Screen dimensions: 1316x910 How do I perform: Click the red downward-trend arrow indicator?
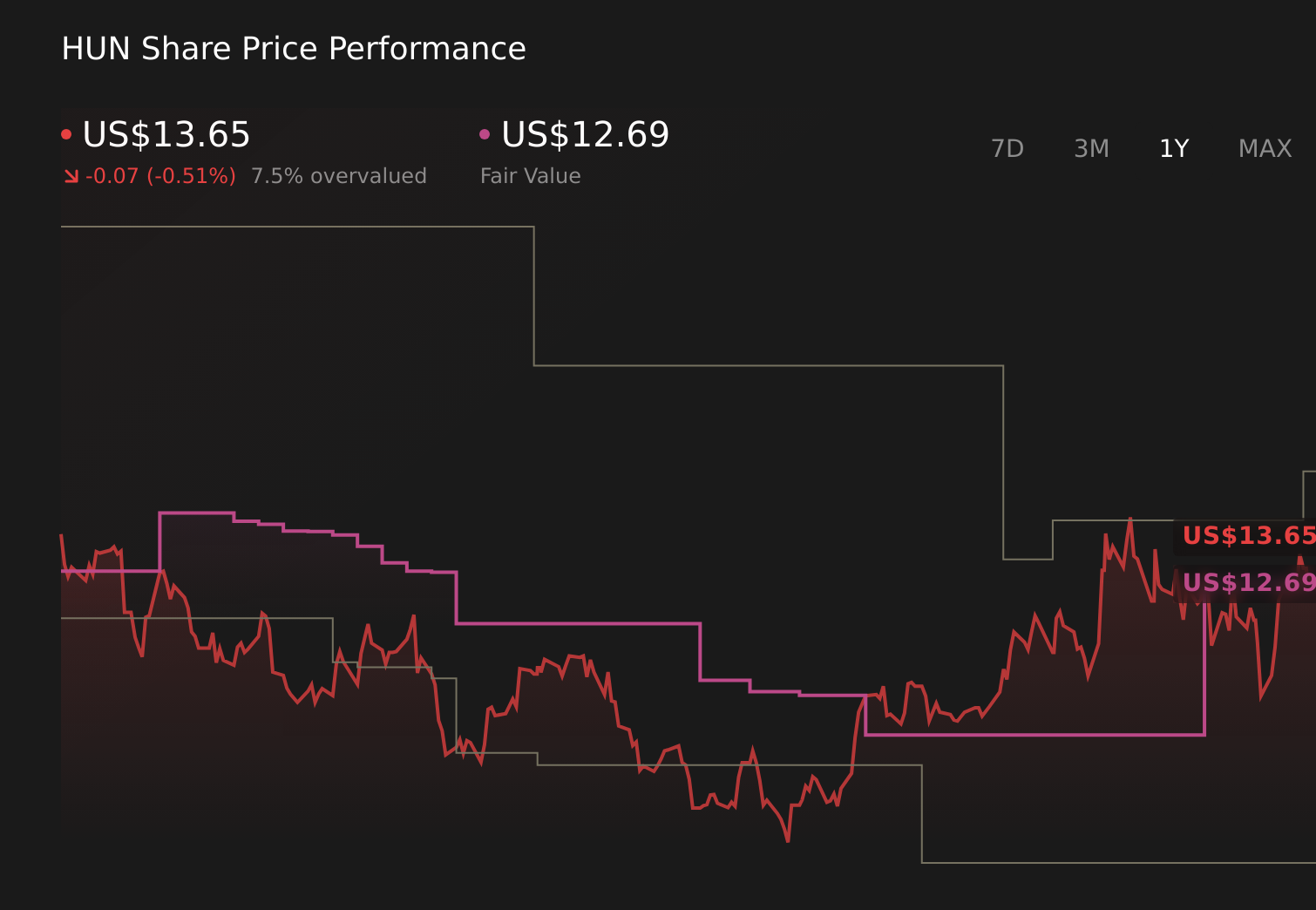pyautogui.click(x=73, y=174)
